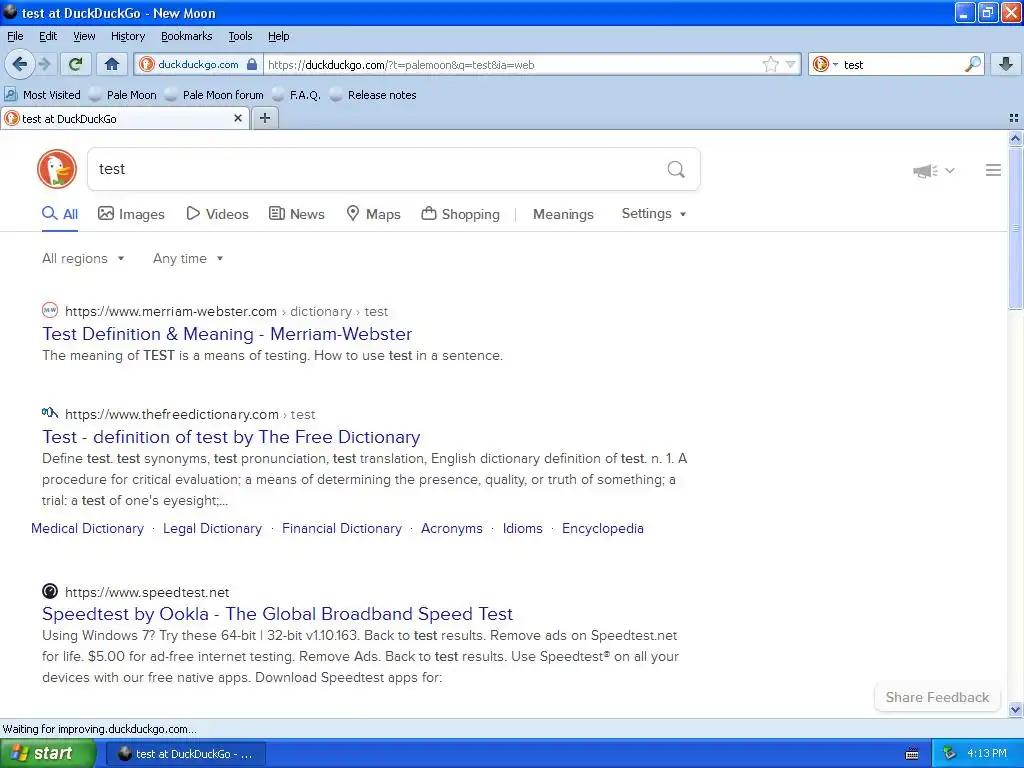Switch to the Shopping results tab
The image size is (1024, 768).
point(460,214)
